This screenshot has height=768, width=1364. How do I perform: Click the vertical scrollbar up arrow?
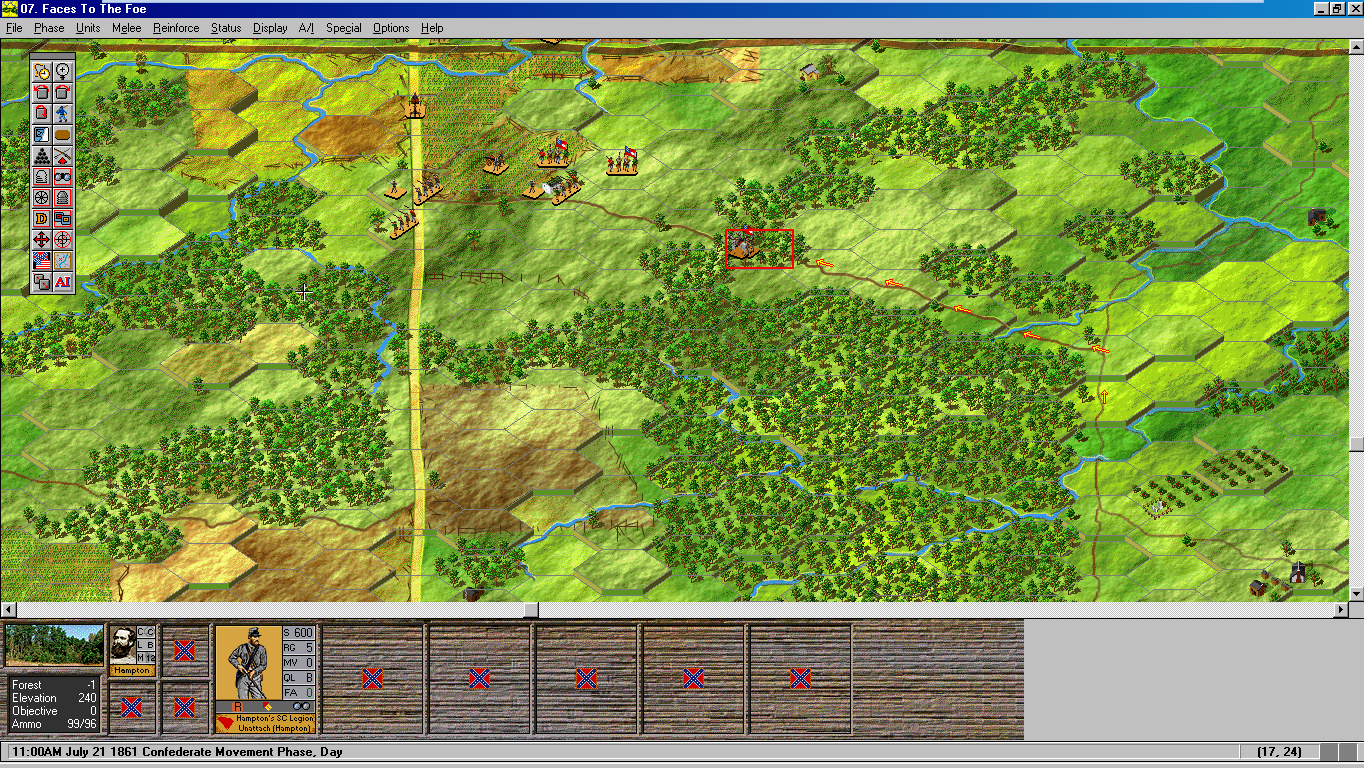(1356, 46)
